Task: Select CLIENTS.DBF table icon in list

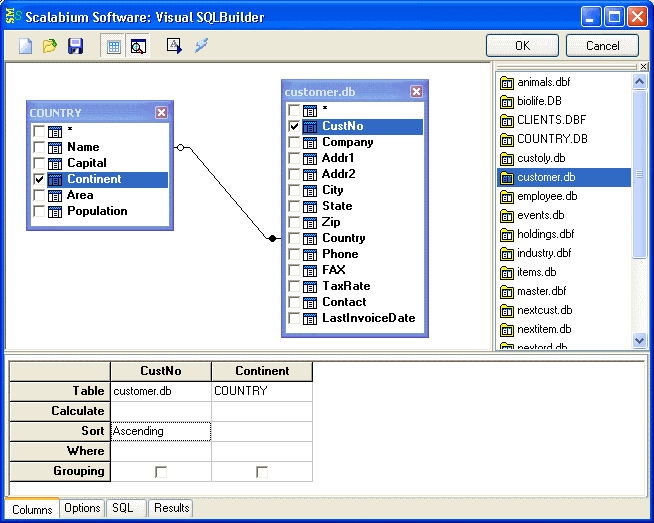Action: (507, 121)
